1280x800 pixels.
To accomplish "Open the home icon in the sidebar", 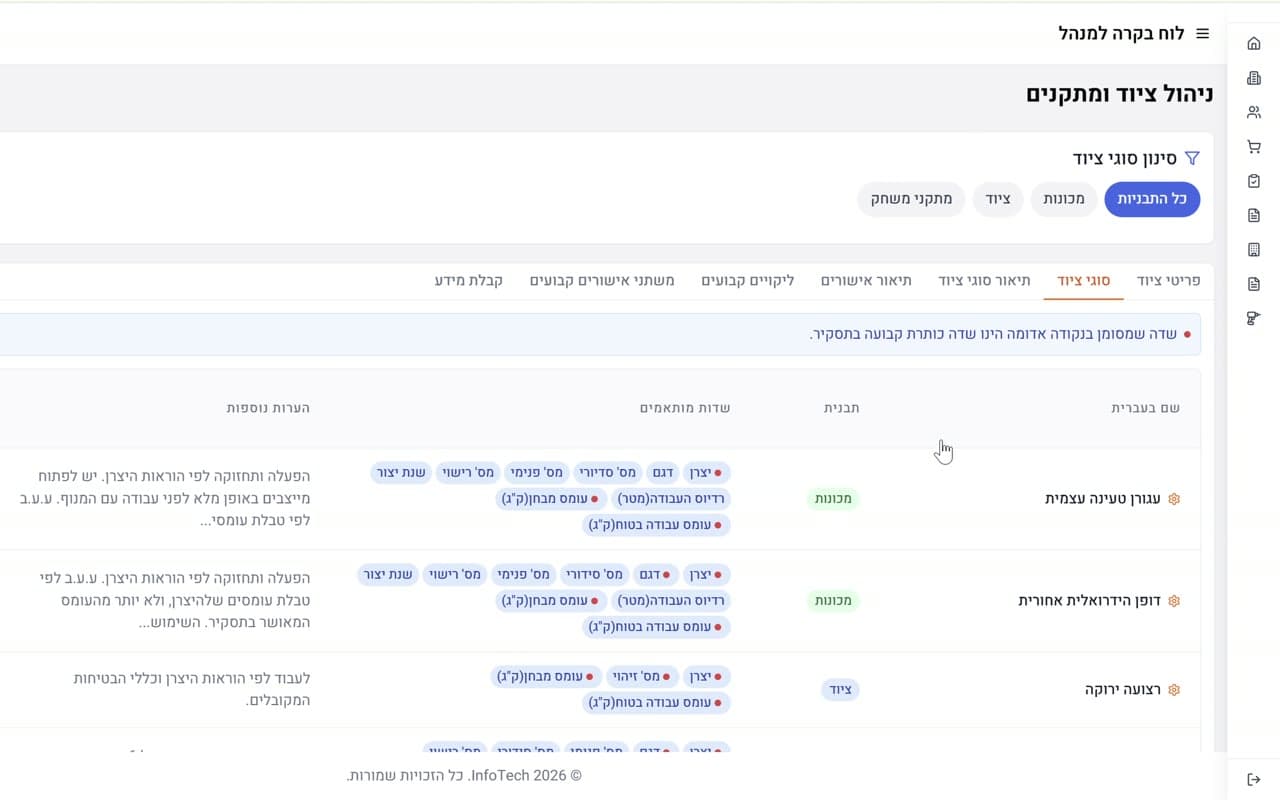I will click(x=1254, y=43).
